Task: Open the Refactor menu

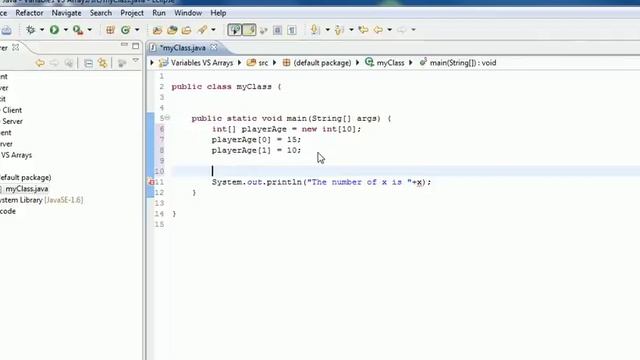Action: (x=29, y=13)
